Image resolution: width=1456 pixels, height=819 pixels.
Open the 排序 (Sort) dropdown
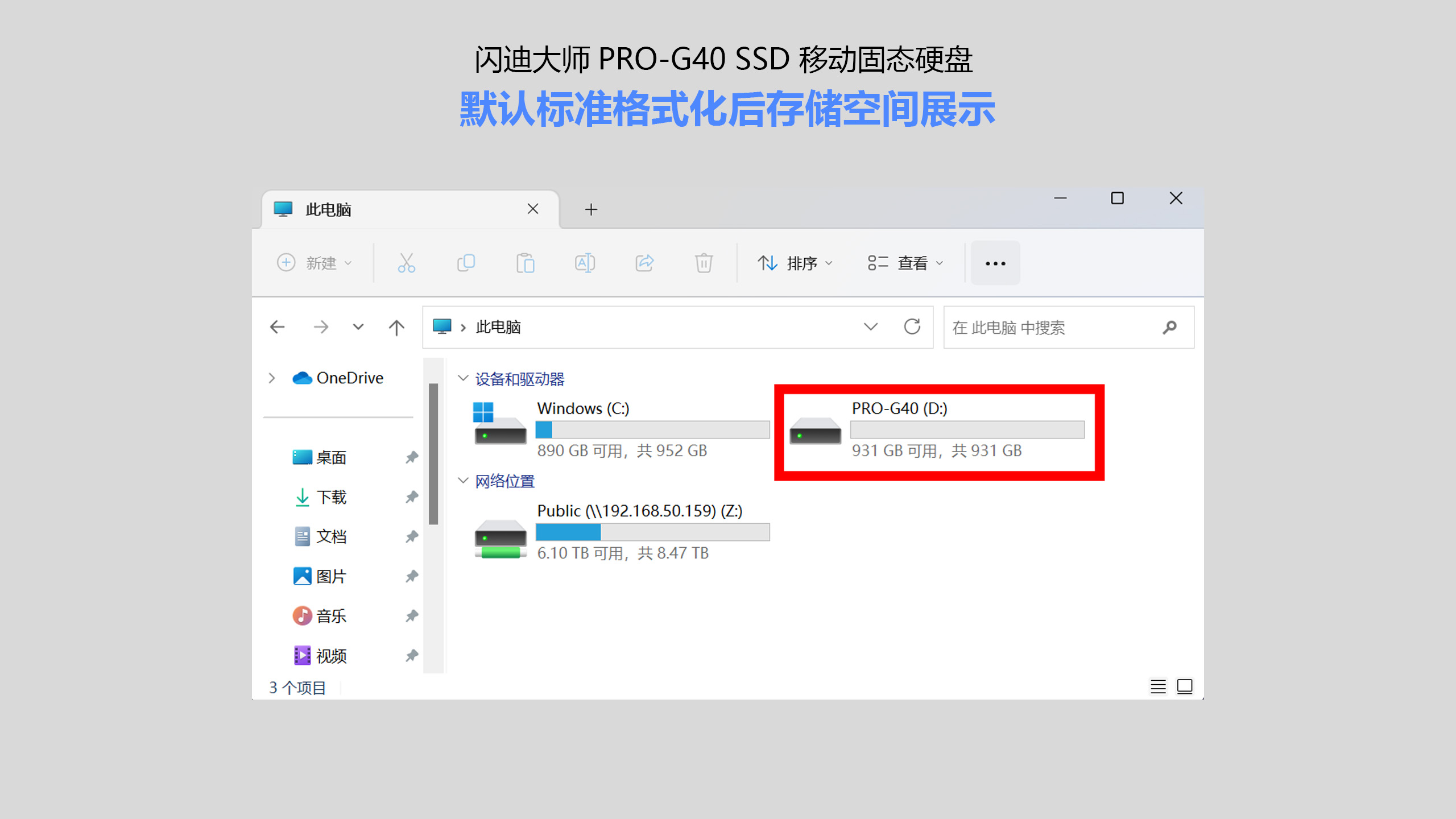(795, 263)
